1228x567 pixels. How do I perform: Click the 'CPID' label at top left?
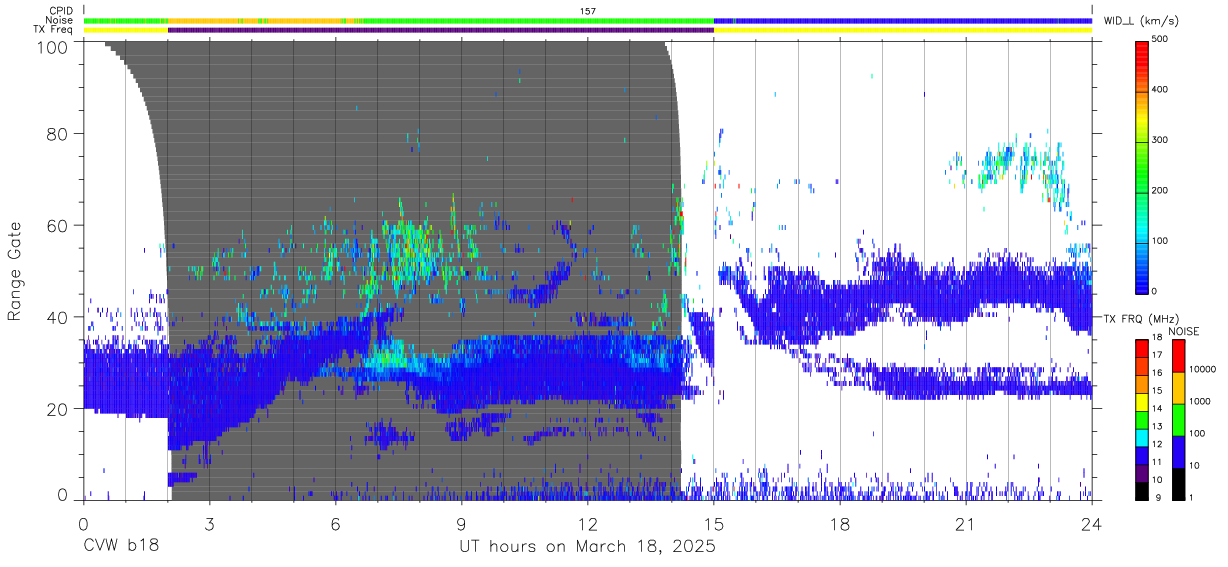tap(61, 11)
